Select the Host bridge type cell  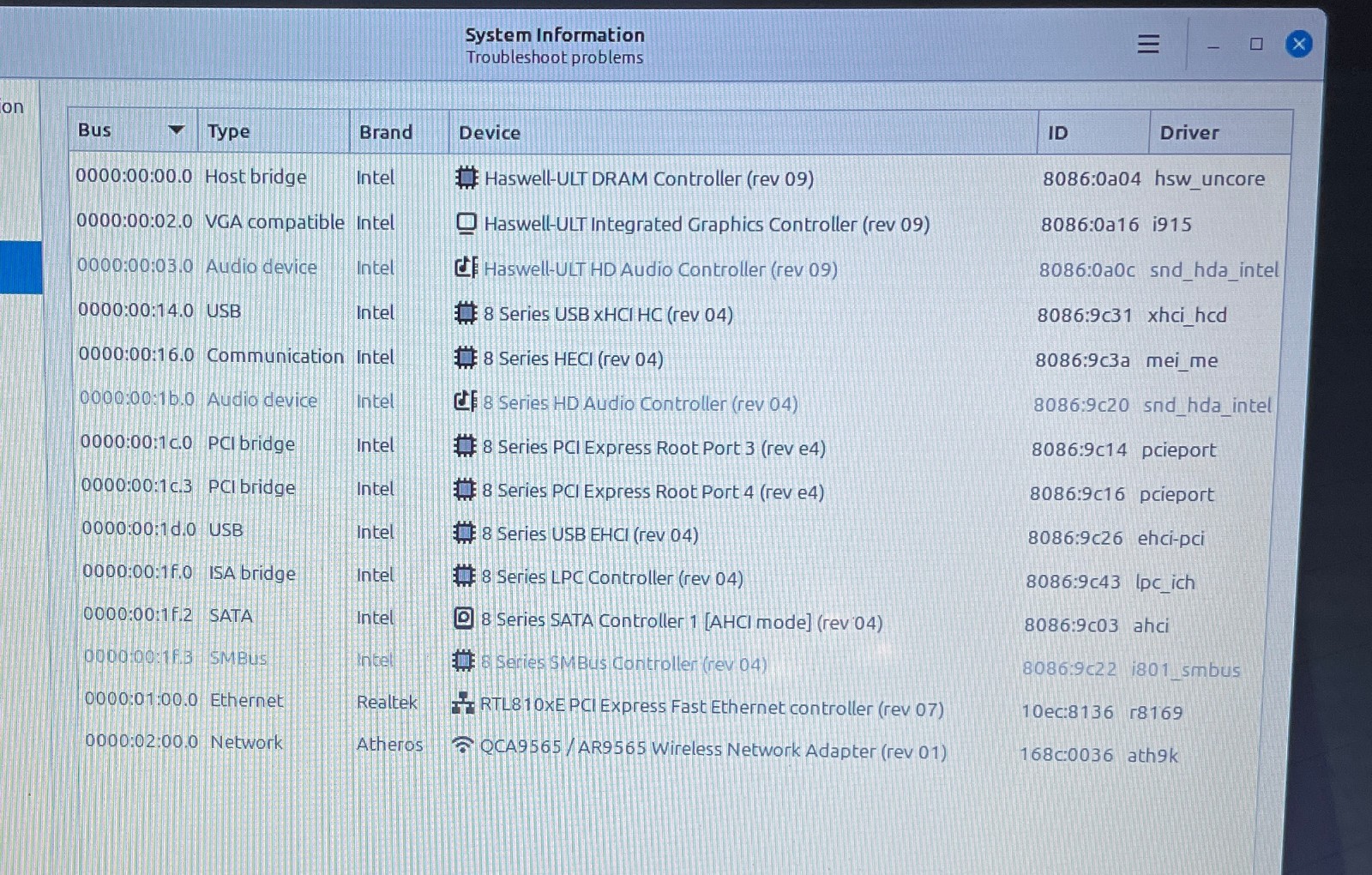tap(256, 177)
